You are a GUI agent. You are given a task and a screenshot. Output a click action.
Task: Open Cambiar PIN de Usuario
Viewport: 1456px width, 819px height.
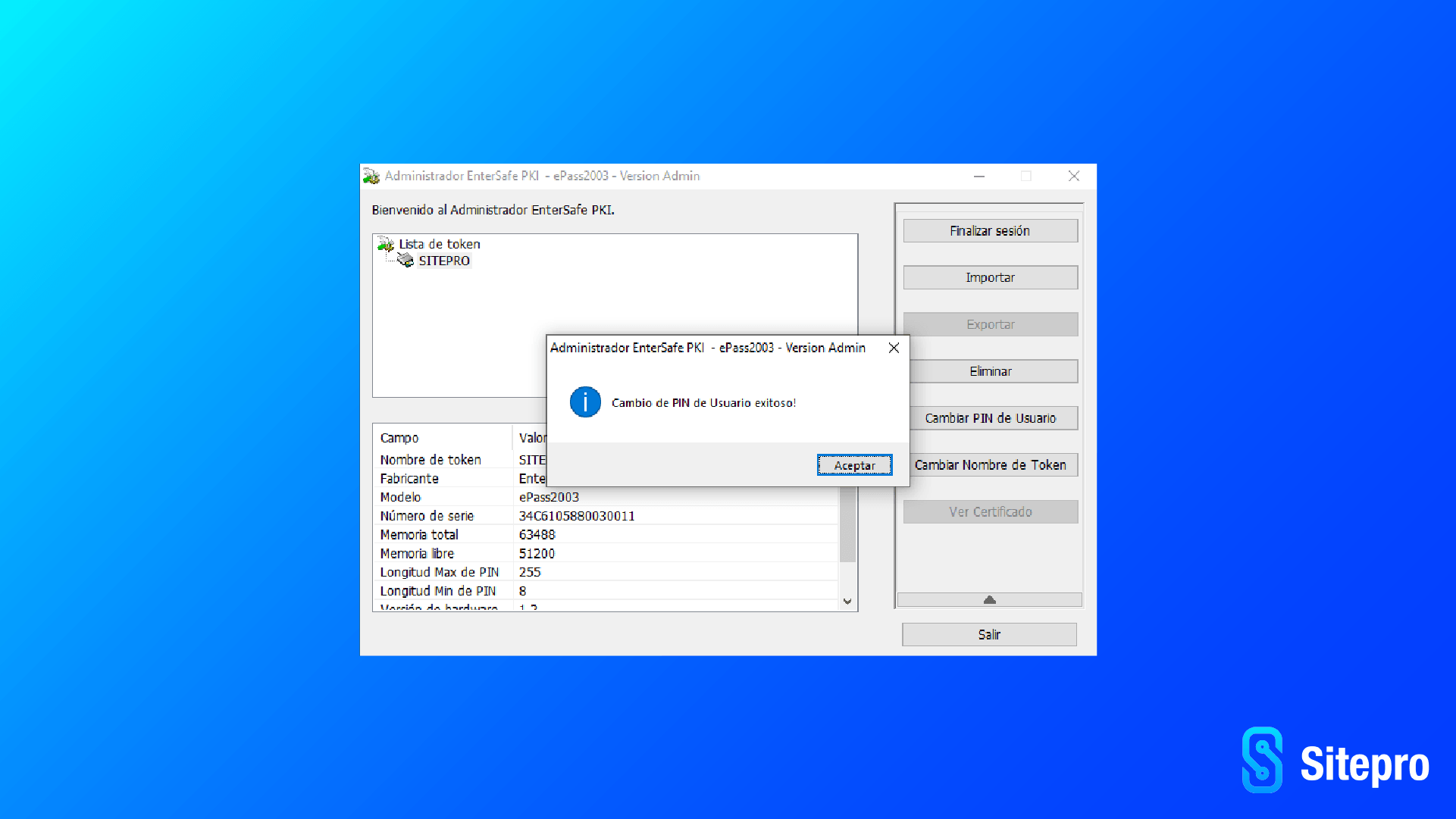993,418
